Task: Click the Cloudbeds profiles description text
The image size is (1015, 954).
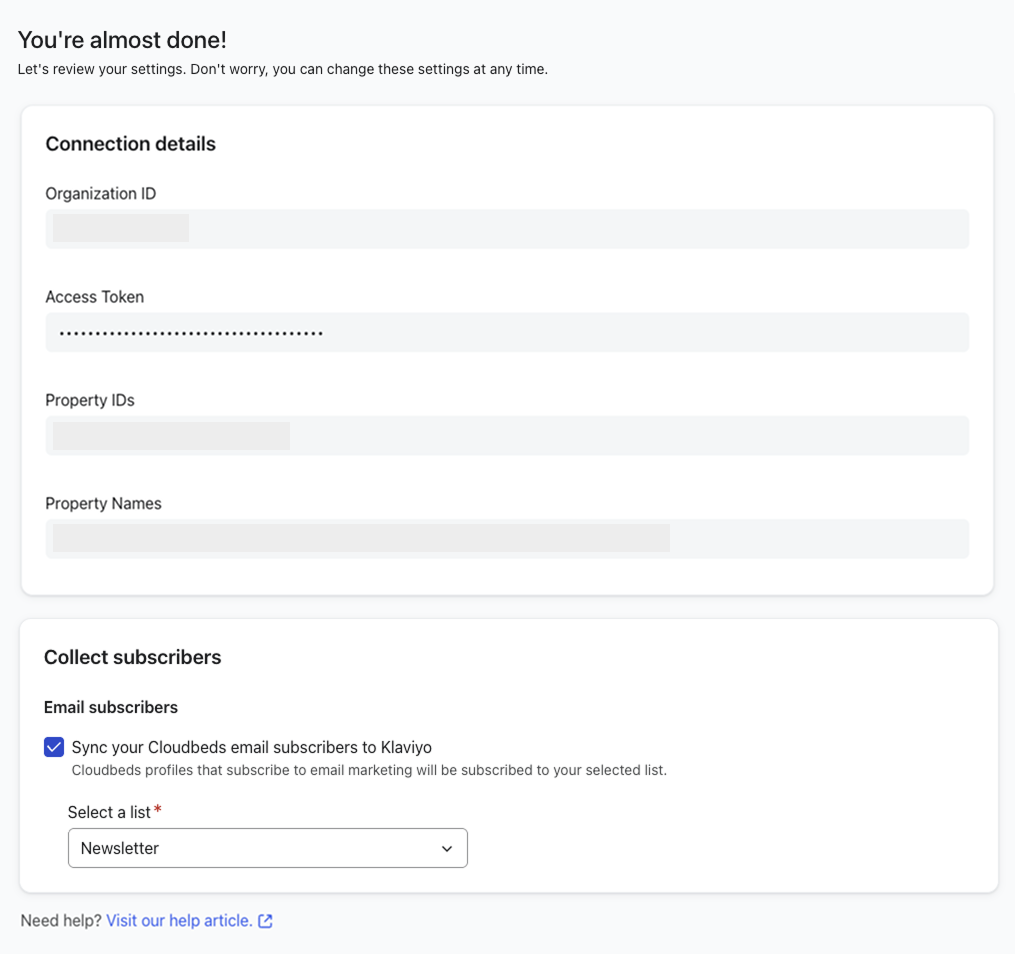Action: point(368,771)
